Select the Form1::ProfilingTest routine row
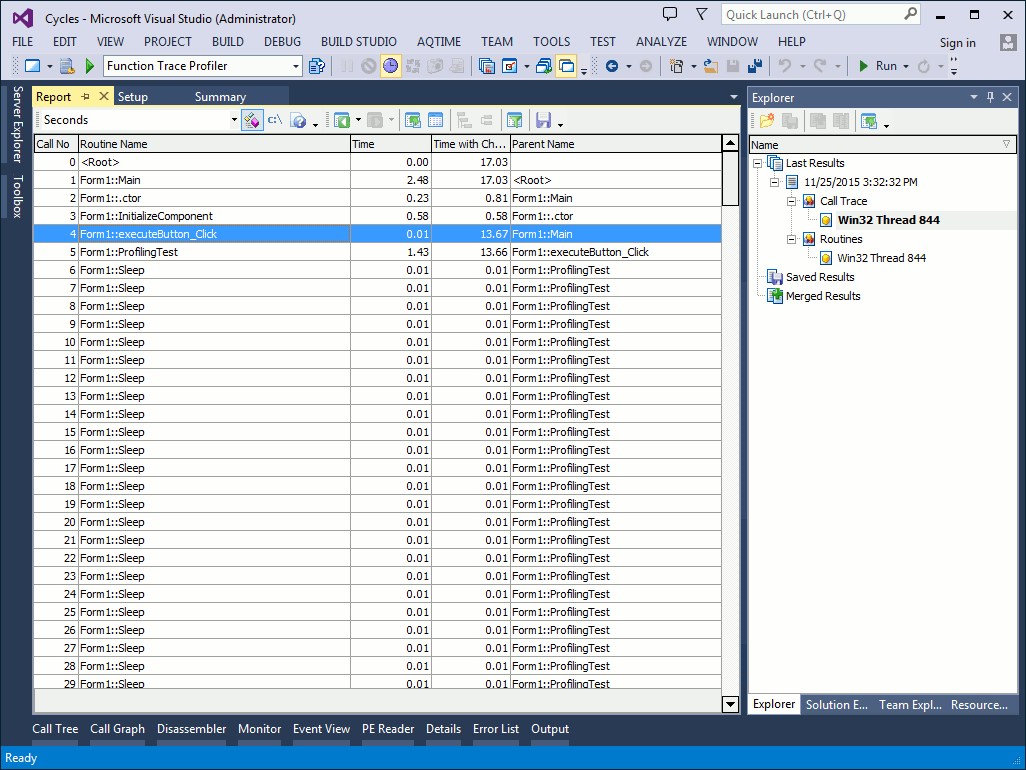This screenshot has height=770, width=1026. pyautogui.click(x=378, y=252)
